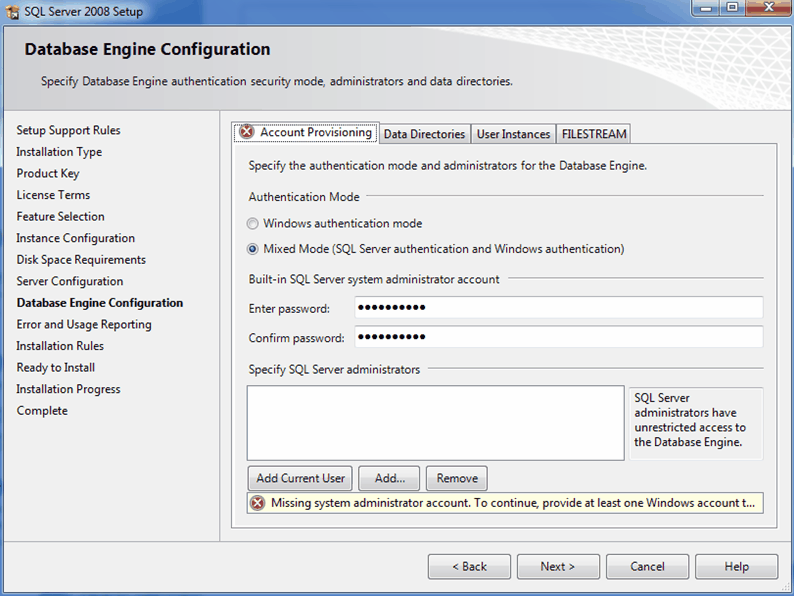Click the Feature Selection step

click(60, 216)
